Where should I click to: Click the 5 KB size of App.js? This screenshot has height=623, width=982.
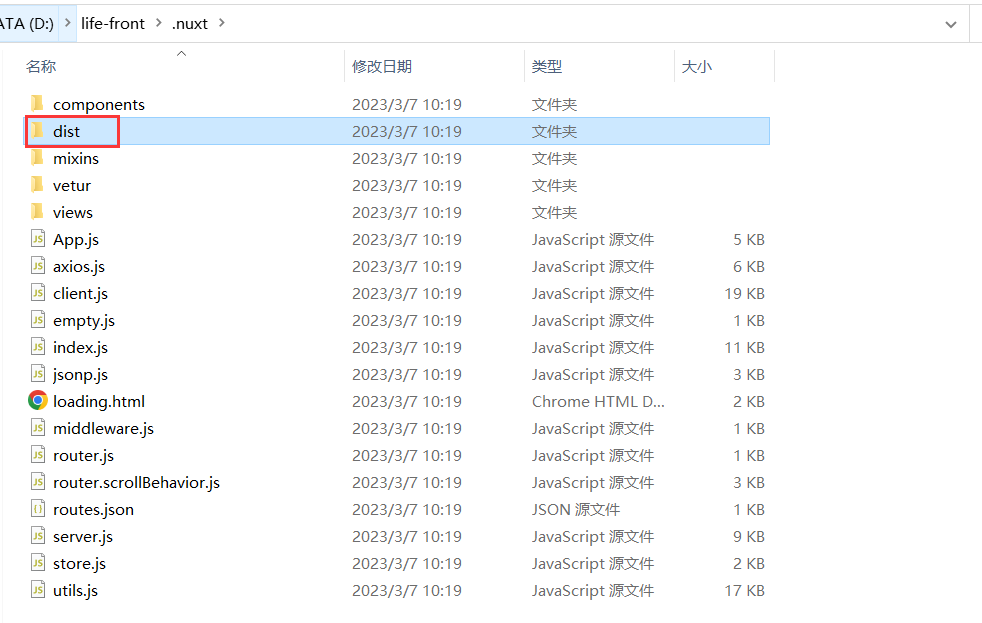point(748,240)
